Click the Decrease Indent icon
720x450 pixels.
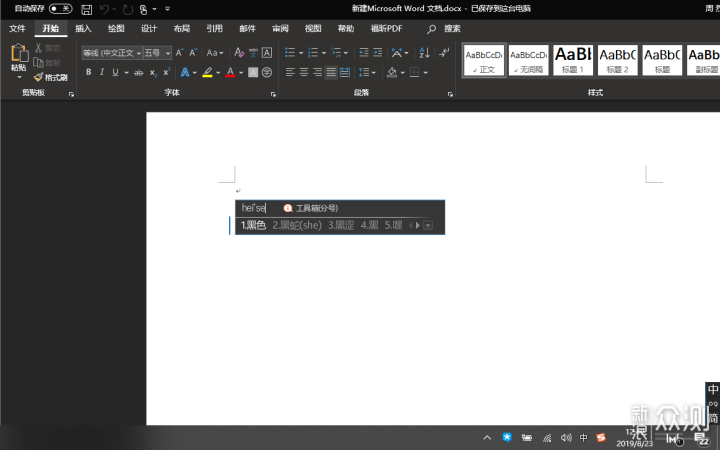(x=364, y=52)
